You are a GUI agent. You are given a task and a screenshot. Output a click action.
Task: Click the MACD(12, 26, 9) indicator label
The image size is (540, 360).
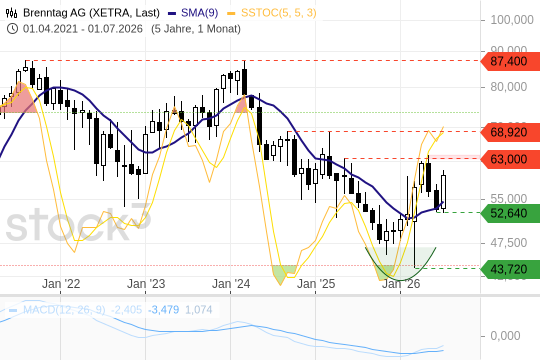point(64,310)
